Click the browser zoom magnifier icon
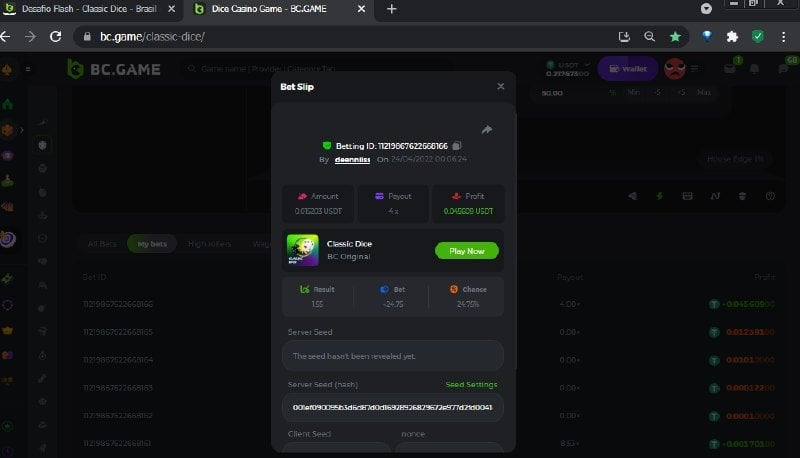The image size is (800, 458). (x=650, y=36)
